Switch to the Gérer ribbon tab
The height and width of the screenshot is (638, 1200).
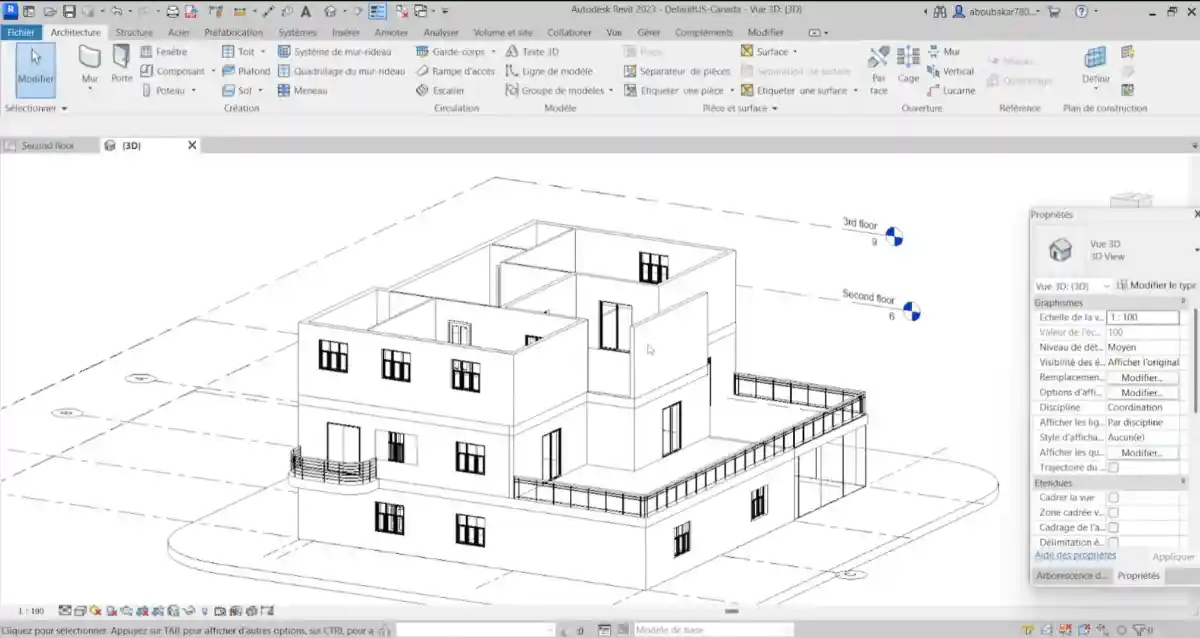tap(649, 32)
